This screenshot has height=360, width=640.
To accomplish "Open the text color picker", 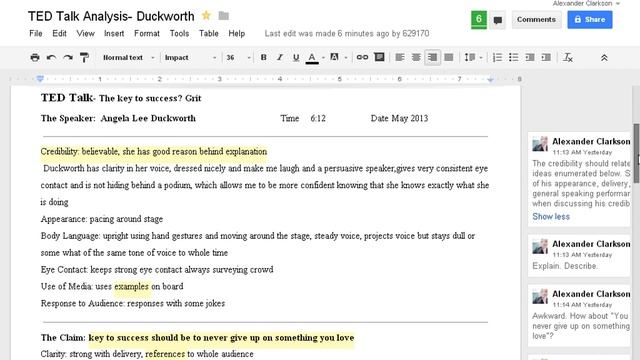I will (312, 58).
